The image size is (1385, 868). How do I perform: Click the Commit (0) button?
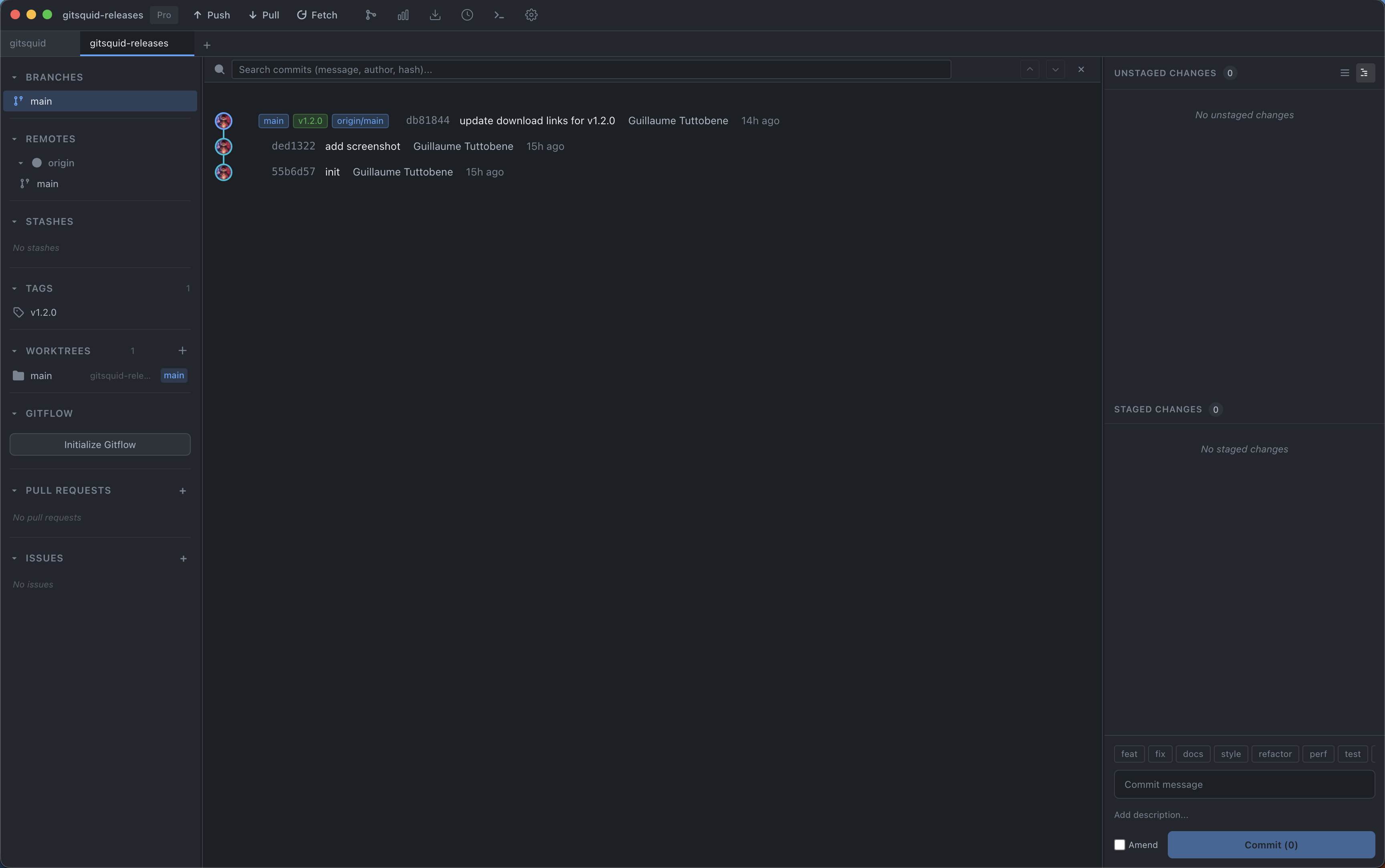pyautogui.click(x=1270, y=844)
